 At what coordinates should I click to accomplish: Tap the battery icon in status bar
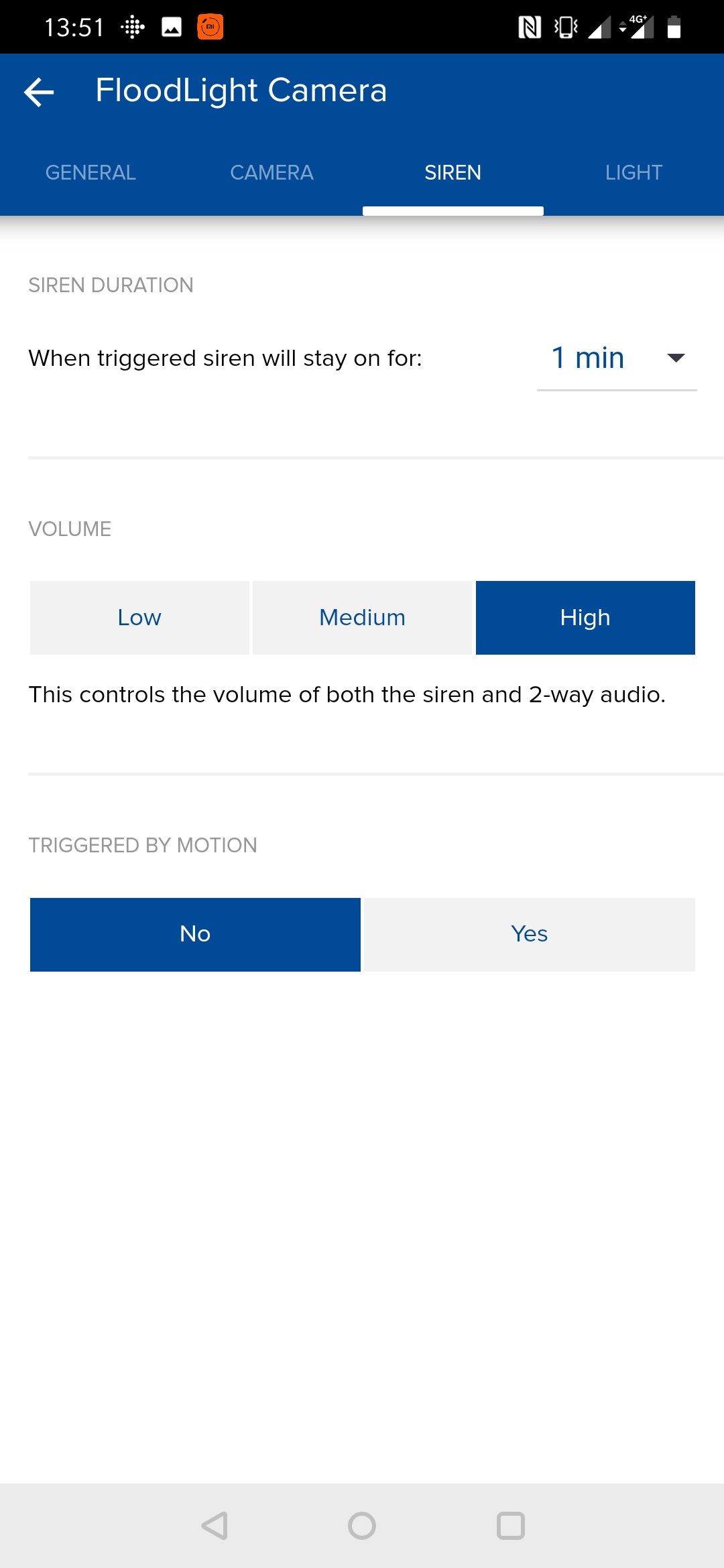(x=674, y=27)
